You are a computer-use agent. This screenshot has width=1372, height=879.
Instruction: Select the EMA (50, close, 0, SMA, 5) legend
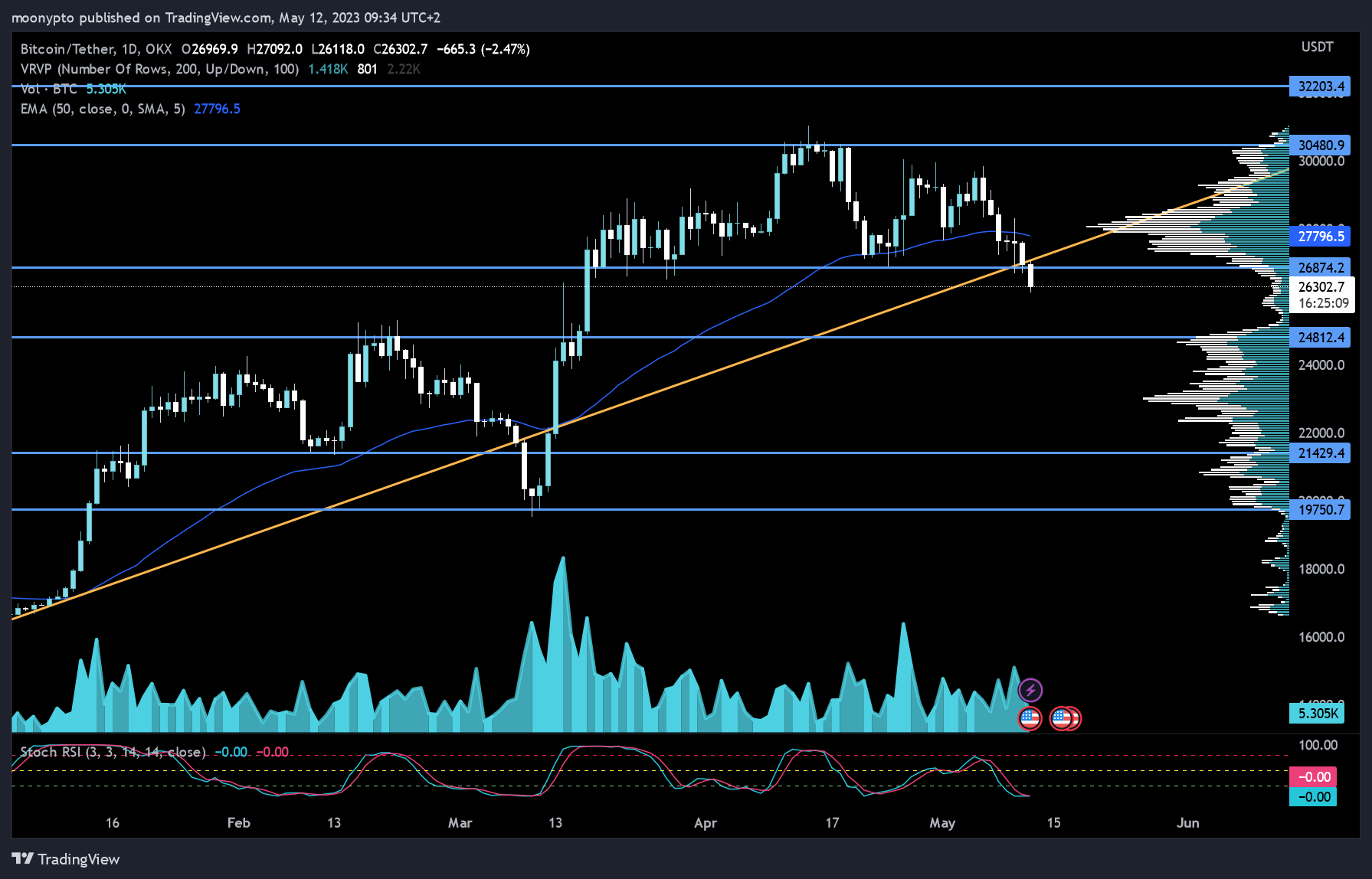(x=103, y=109)
